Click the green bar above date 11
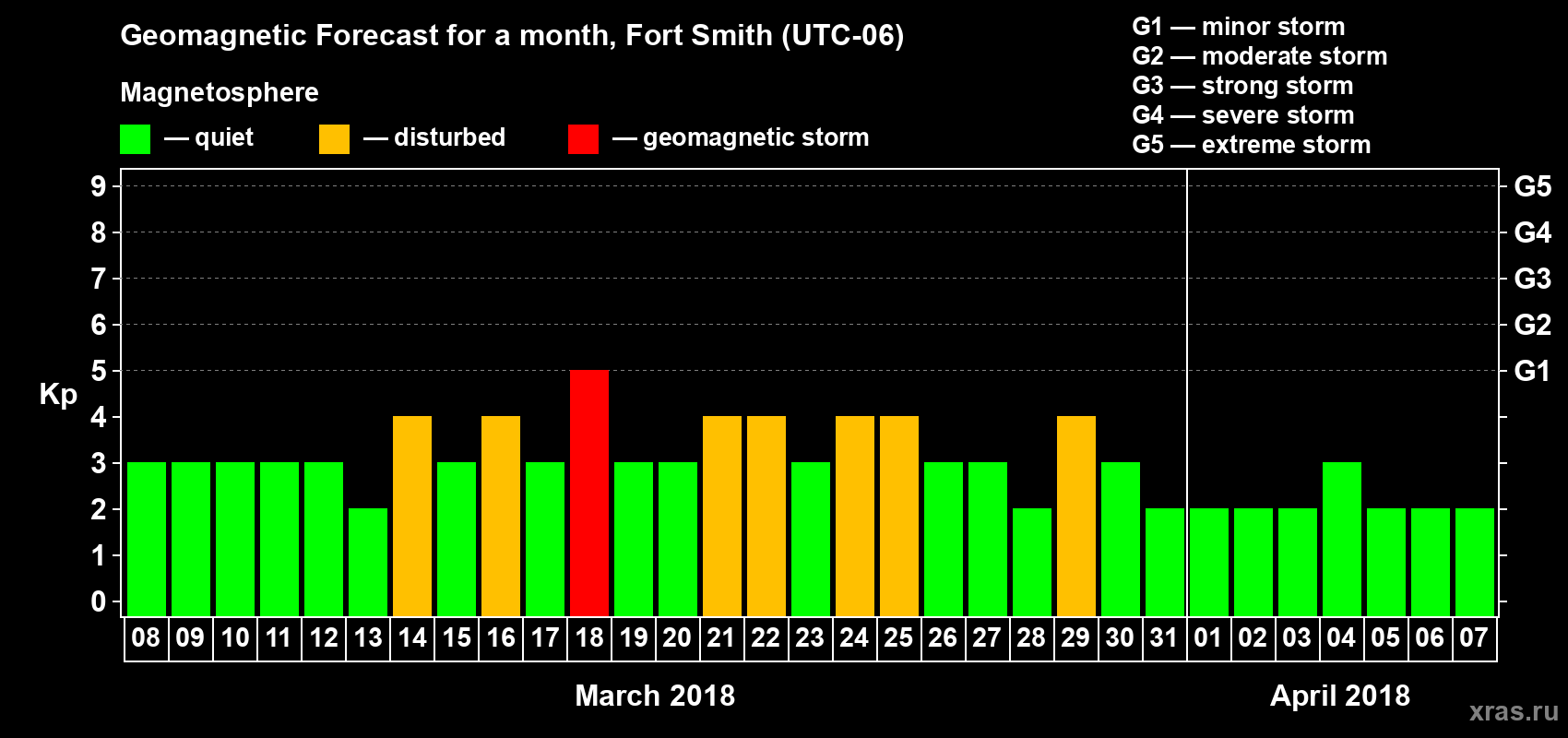The width and height of the screenshot is (1568, 738). pyautogui.click(x=279, y=539)
